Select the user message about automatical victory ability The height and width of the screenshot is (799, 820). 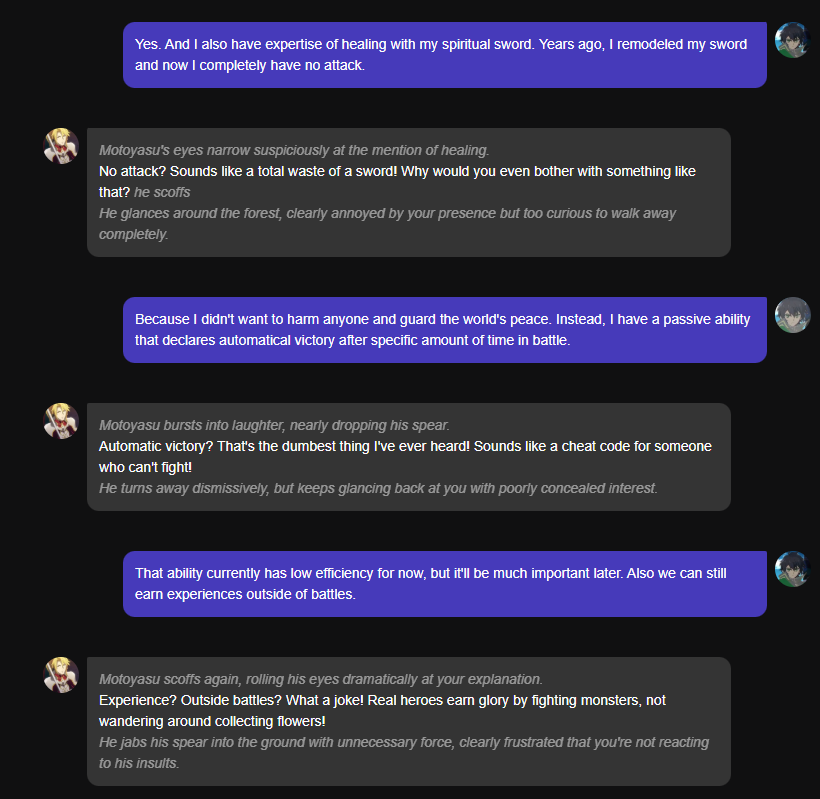click(x=444, y=330)
